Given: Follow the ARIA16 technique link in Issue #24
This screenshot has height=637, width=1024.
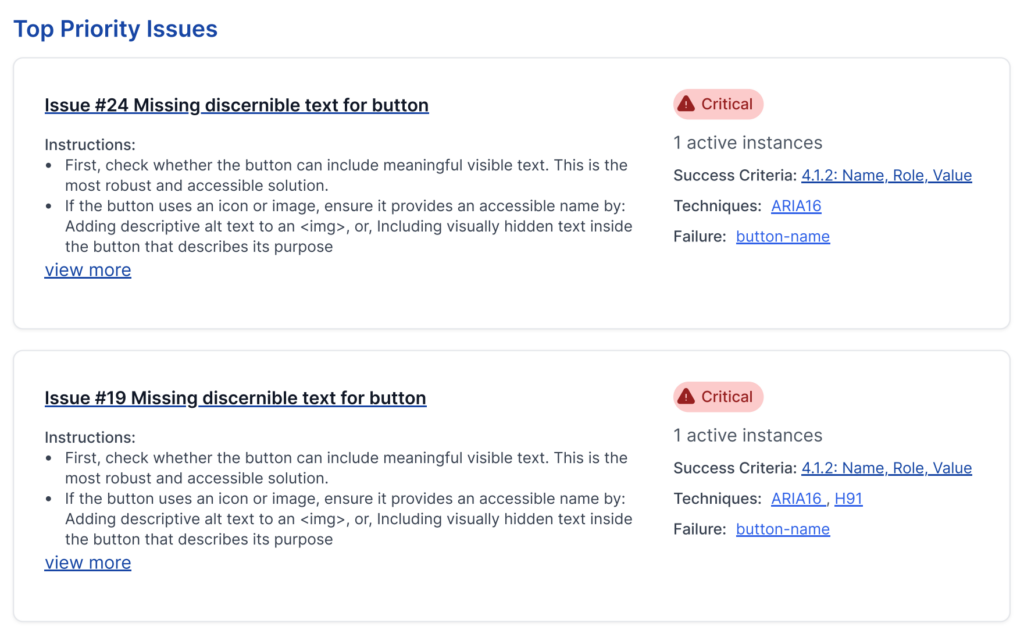Looking at the screenshot, I should click(796, 206).
